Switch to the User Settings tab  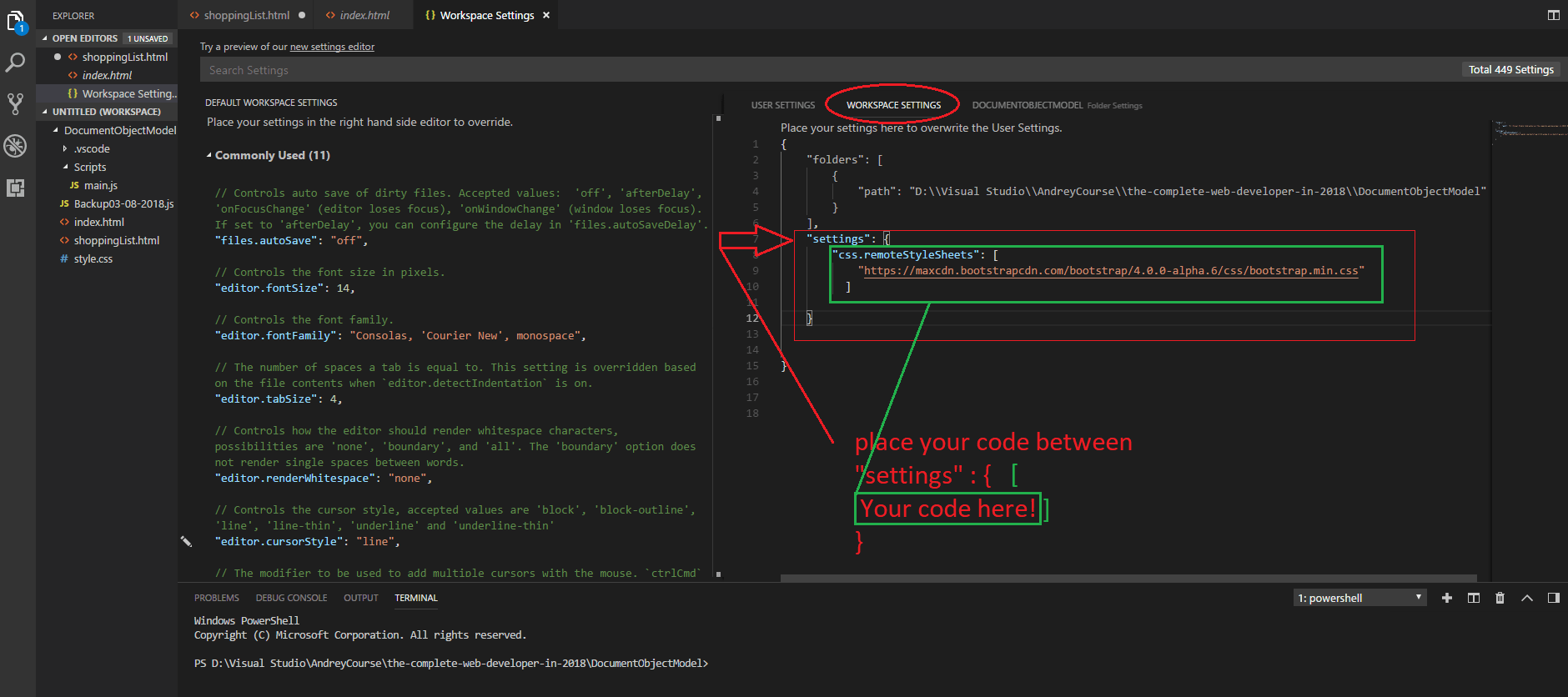[782, 105]
